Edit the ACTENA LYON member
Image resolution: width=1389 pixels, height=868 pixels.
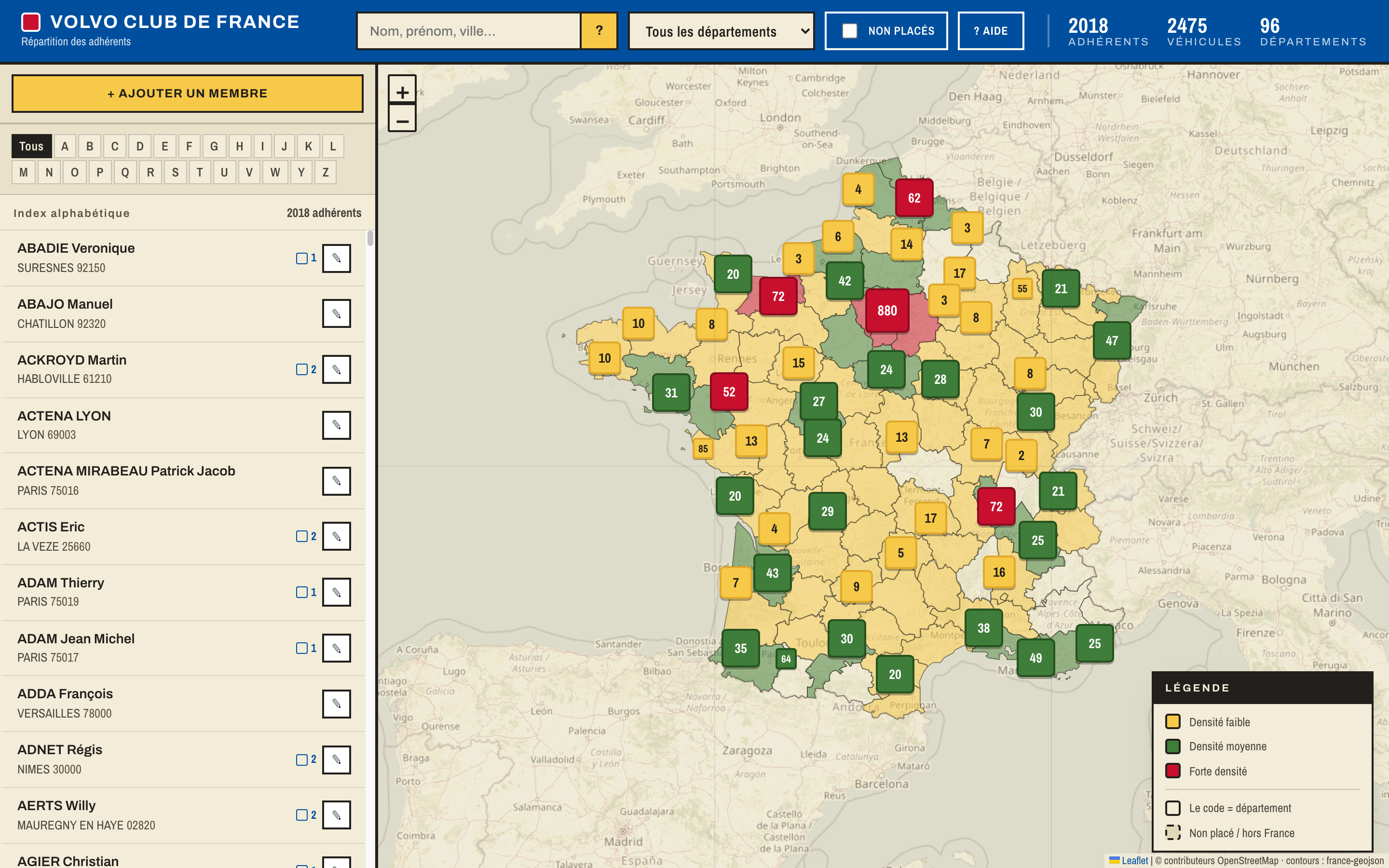336,425
